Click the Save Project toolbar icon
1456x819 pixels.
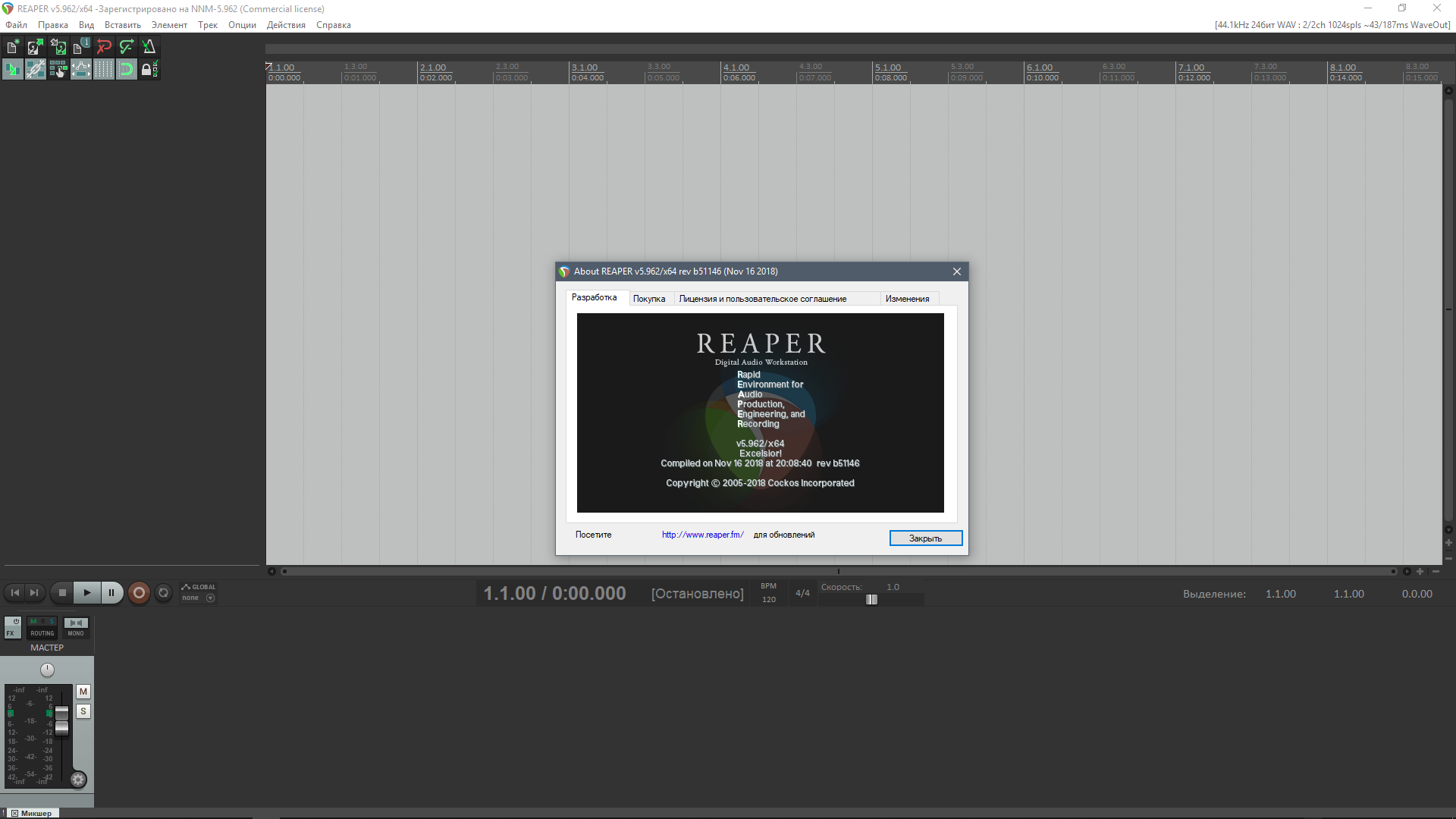tap(58, 47)
